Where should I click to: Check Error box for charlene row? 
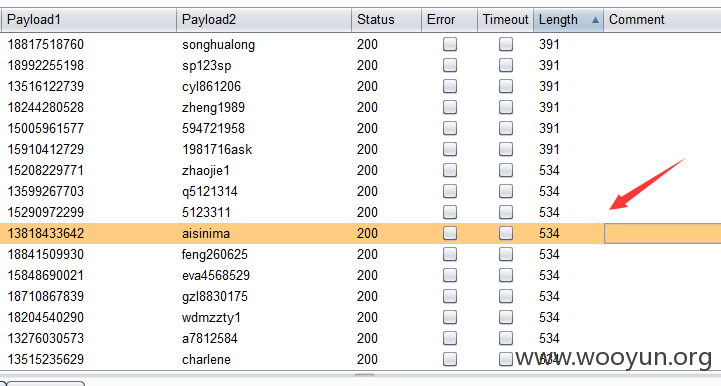450,359
